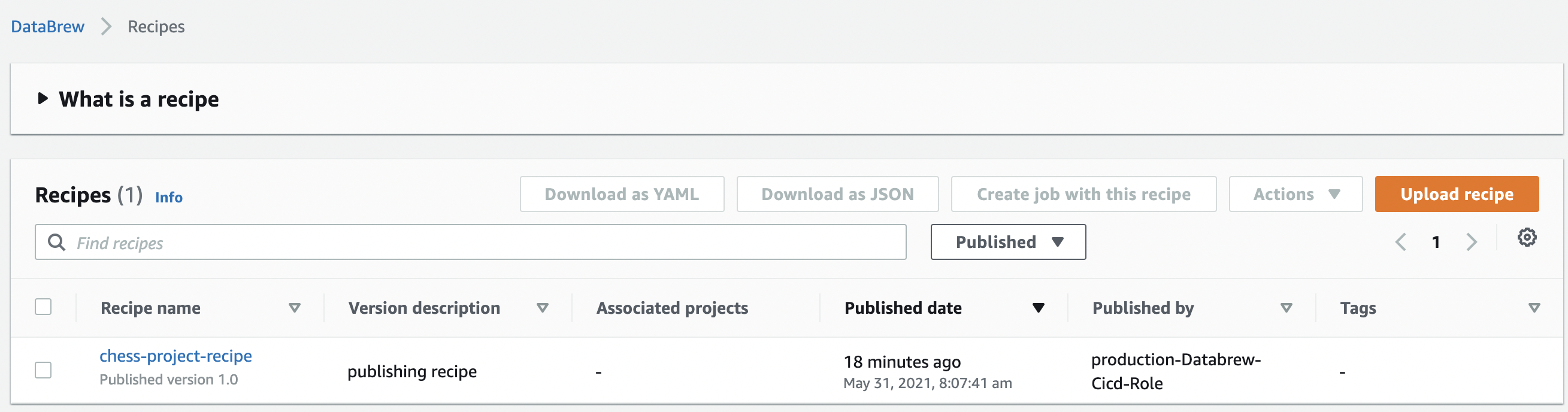
Task: Click Download as YAML button
Action: point(622,194)
